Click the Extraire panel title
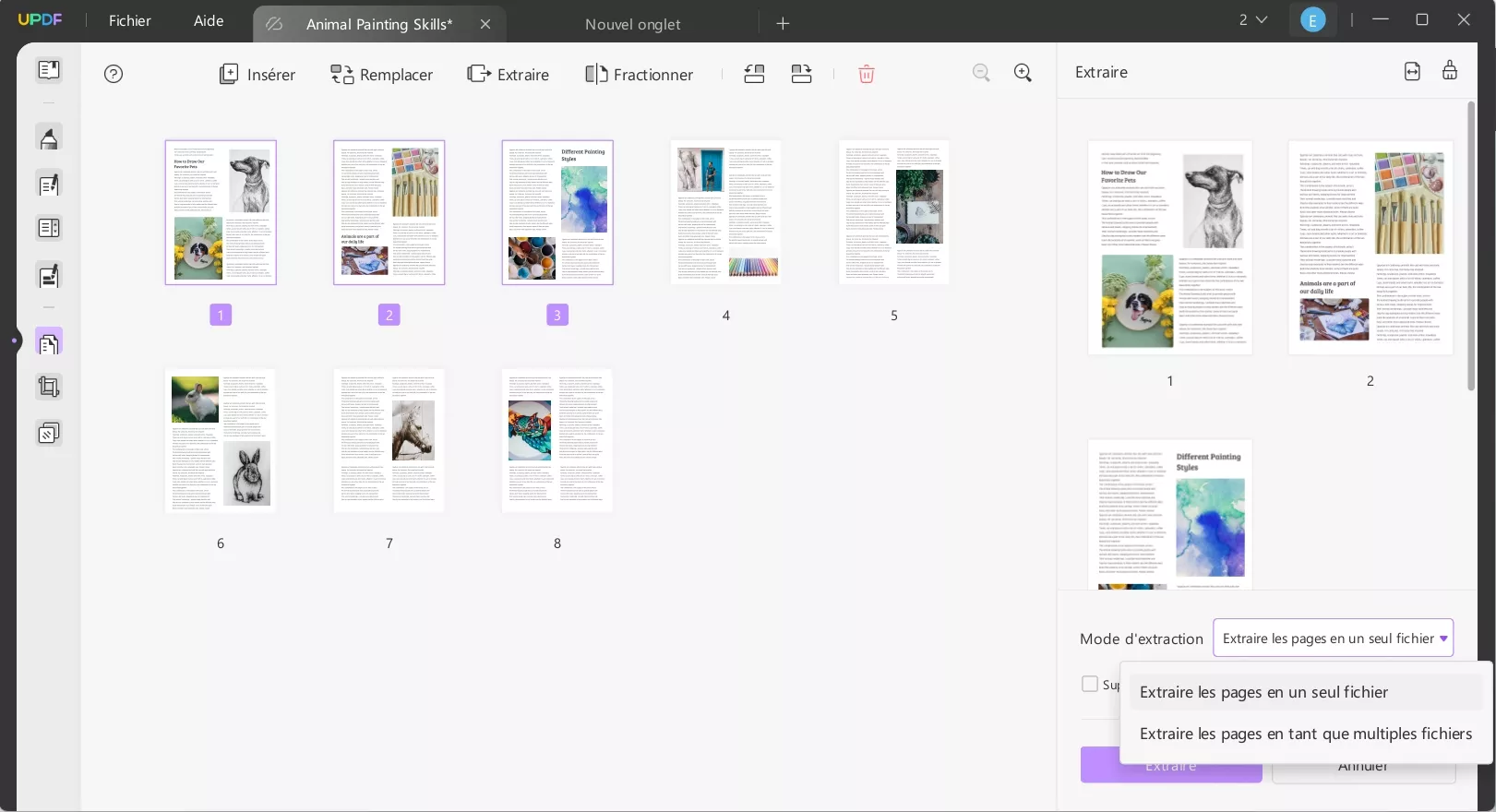Screen dimensions: 1496x812 [1101, 72]
